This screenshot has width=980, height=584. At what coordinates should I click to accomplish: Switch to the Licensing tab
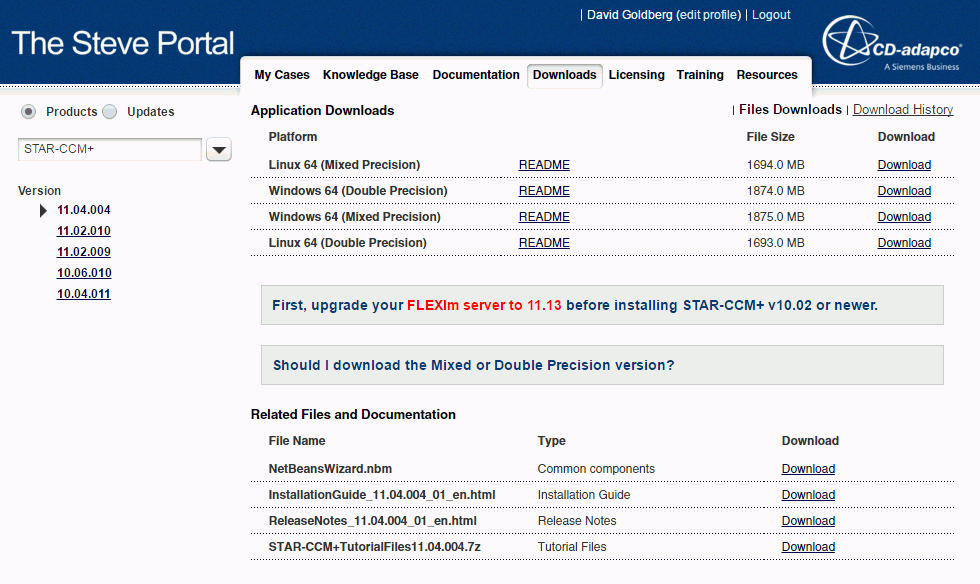(x=636, y=75)
